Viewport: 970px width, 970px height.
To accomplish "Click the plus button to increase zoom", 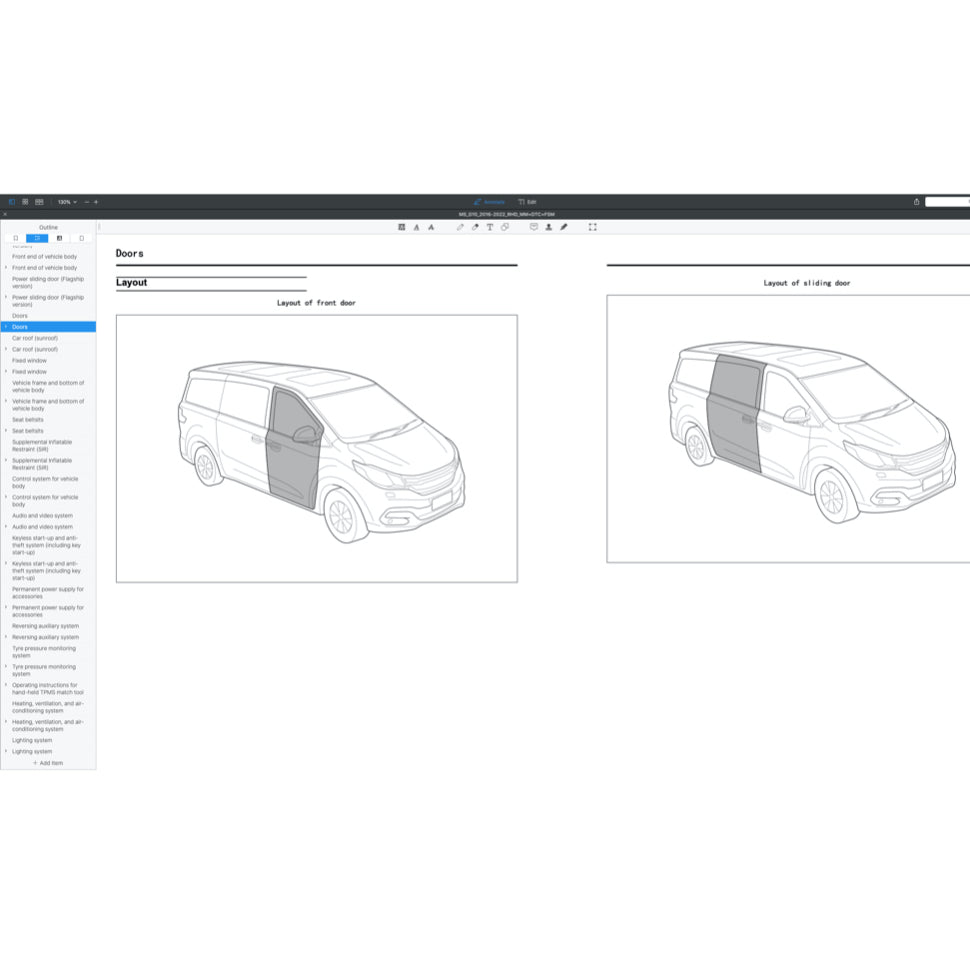I will click(96, 202).
